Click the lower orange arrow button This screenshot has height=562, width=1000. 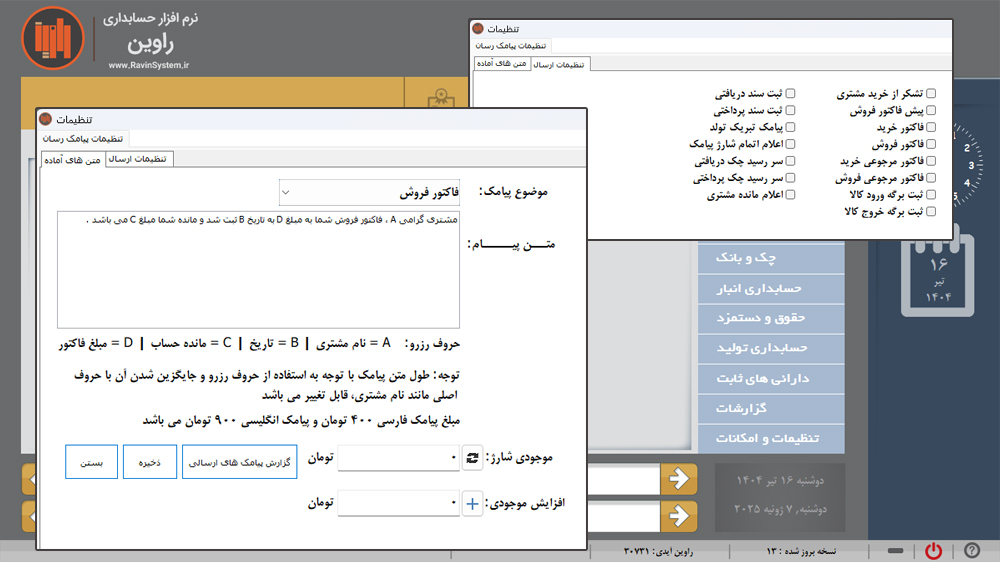(x=679, y=516)
